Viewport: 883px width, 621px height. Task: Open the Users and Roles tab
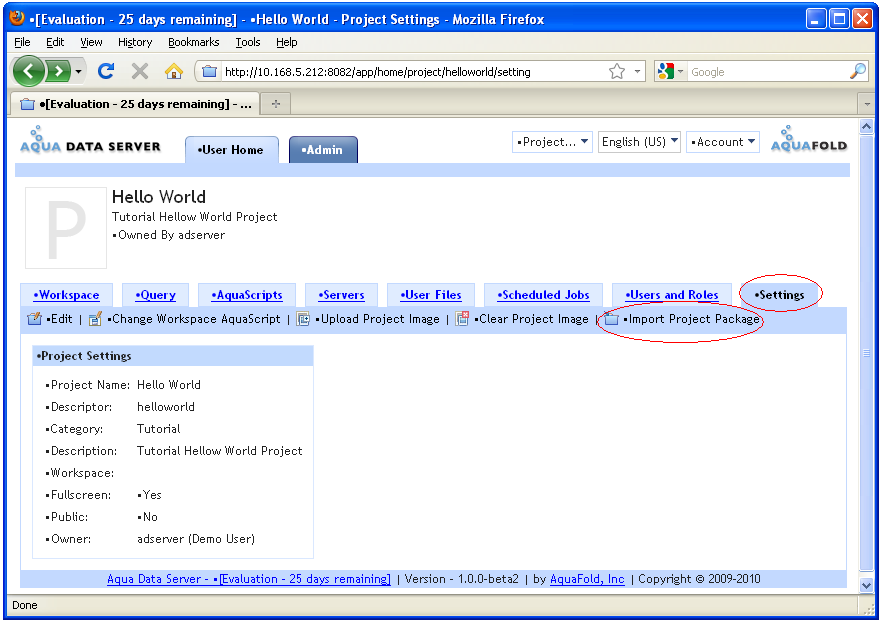672,295
